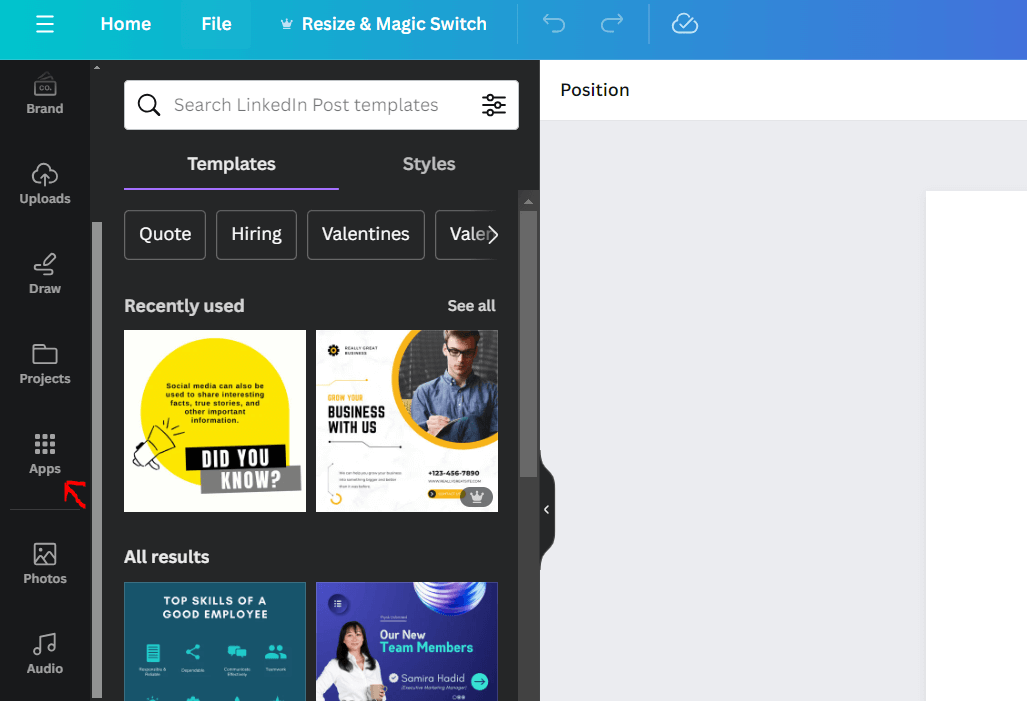Open the search filter options icon
This screenshot has width=1027, height=701.
494,104
